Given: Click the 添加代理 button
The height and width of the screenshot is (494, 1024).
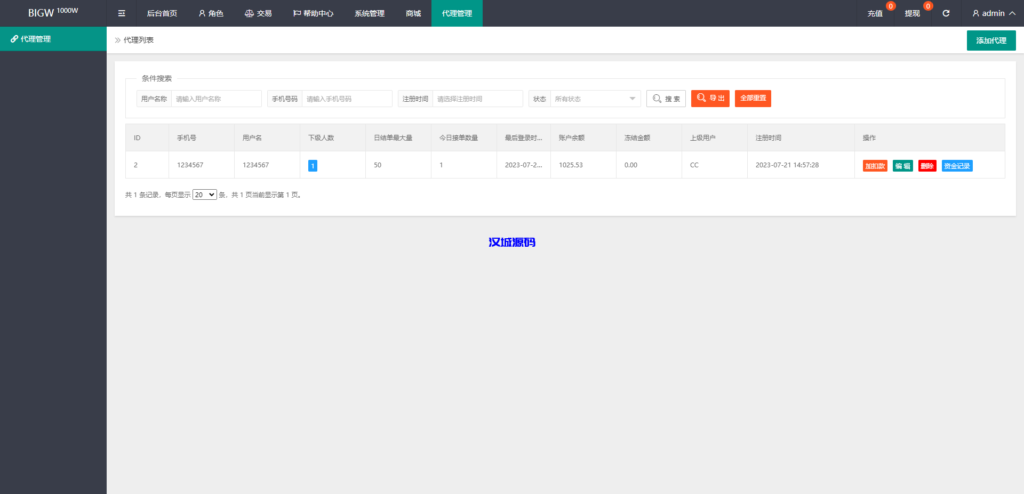Looking at the screenshot, I should pos(990,40).
